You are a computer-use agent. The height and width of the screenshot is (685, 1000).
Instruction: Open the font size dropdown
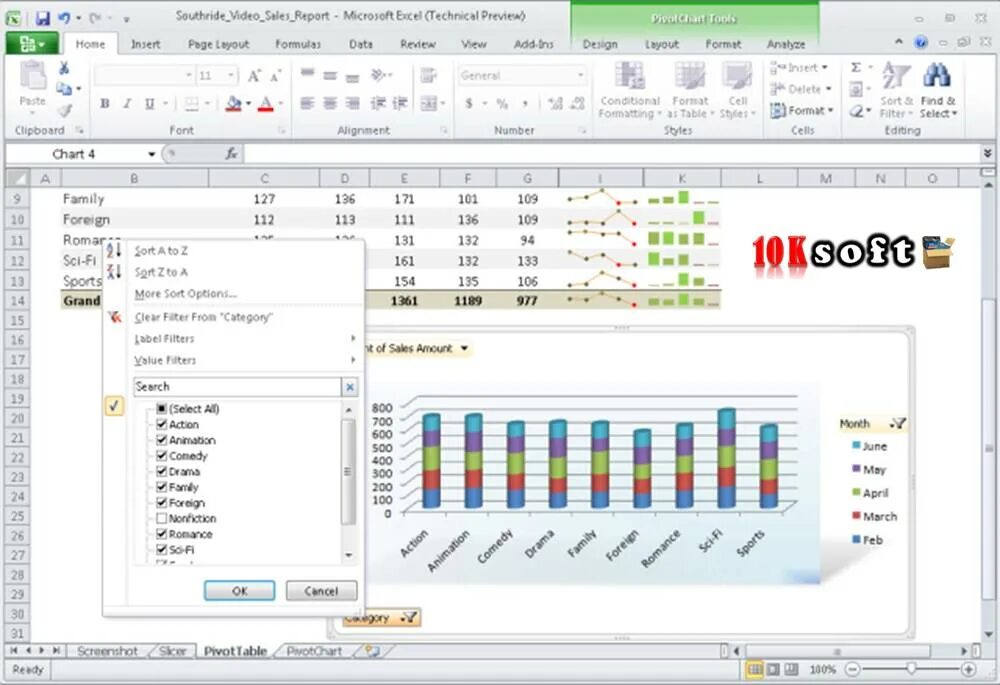pos(231,76)
